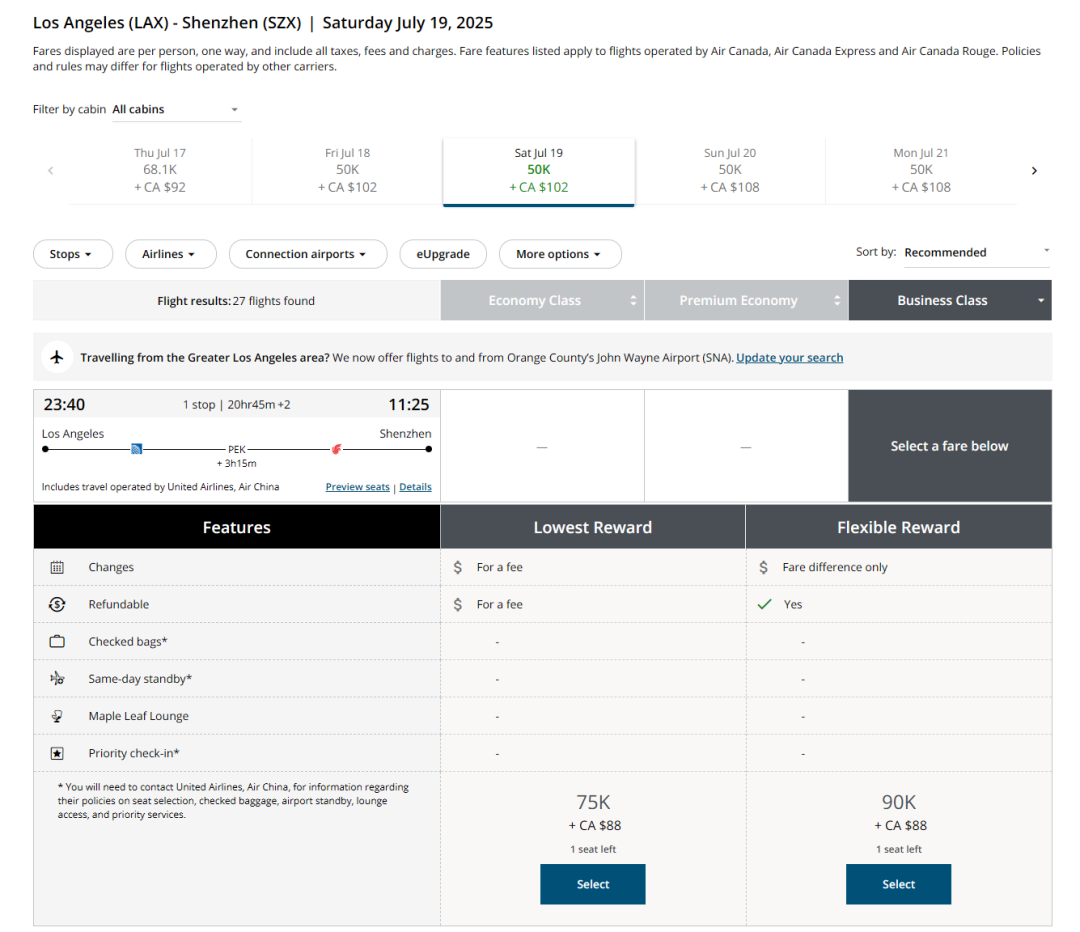Click the United Airlines logo on the flight route
Viewport: 1080px width, 932px height.
[x=137, y=449]
